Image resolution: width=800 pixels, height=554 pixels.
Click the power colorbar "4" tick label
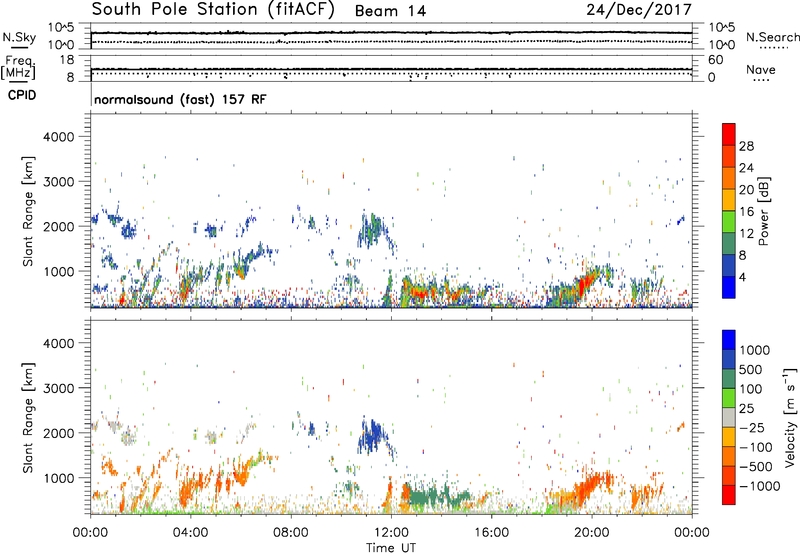[x=742, y=277]
